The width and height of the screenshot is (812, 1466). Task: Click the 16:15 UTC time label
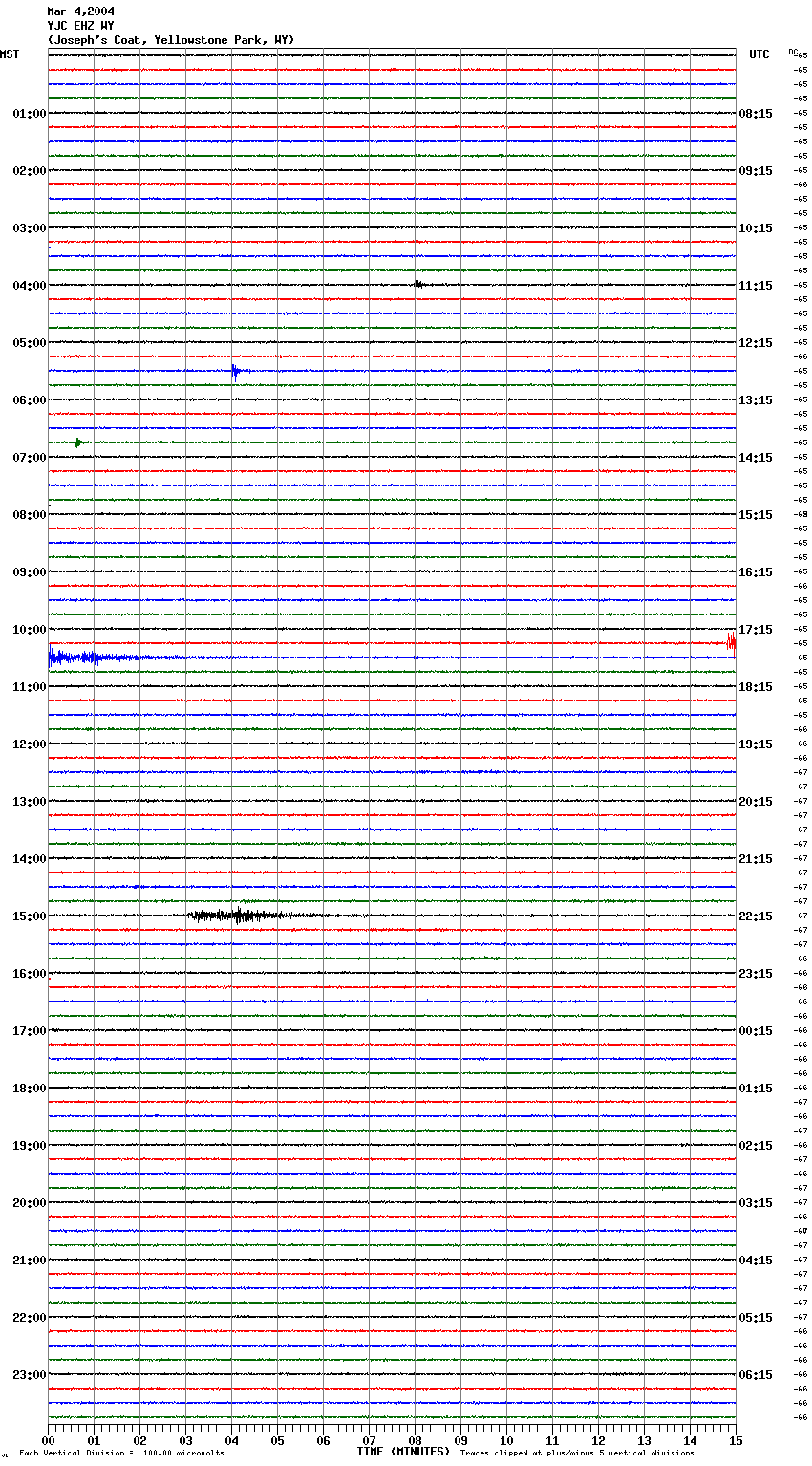tap(756, 572)
